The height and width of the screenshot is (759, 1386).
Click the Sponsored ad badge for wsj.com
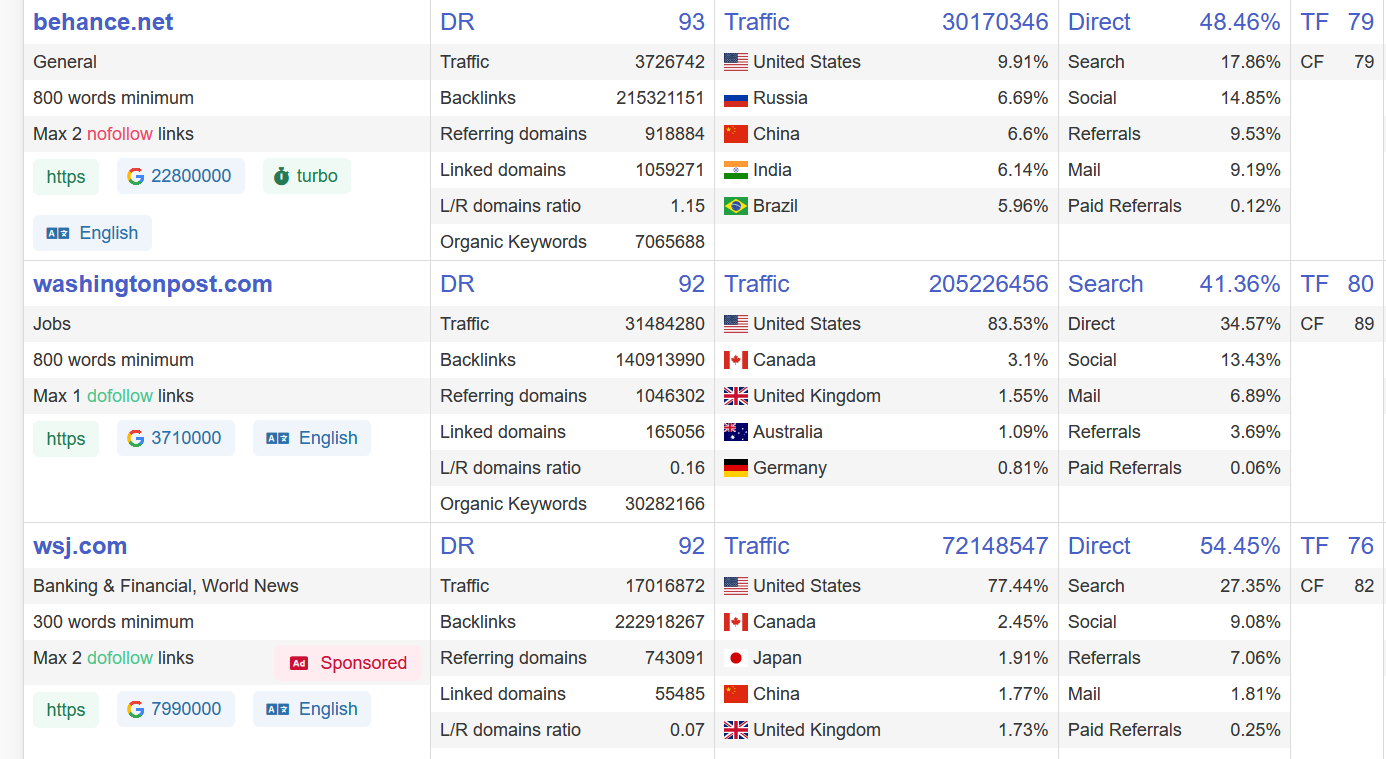point(348,663)
